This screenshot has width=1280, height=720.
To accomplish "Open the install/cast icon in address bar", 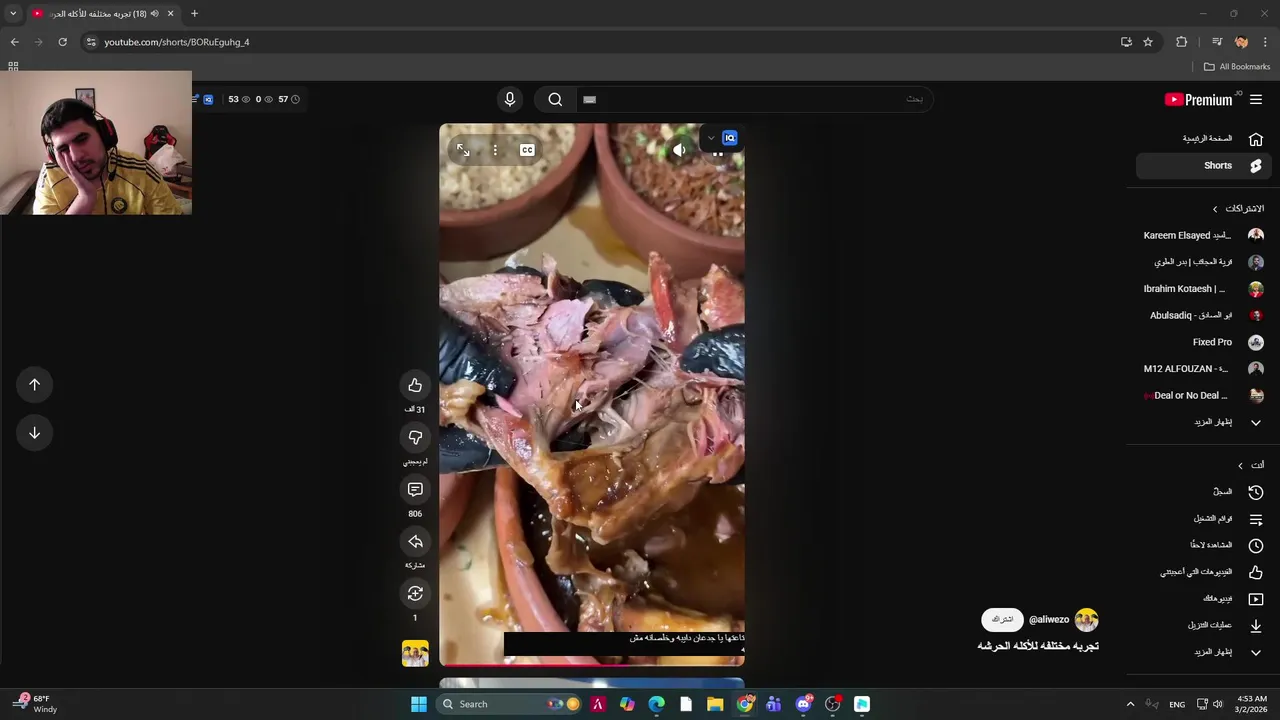I will [x=1126, y=42].
